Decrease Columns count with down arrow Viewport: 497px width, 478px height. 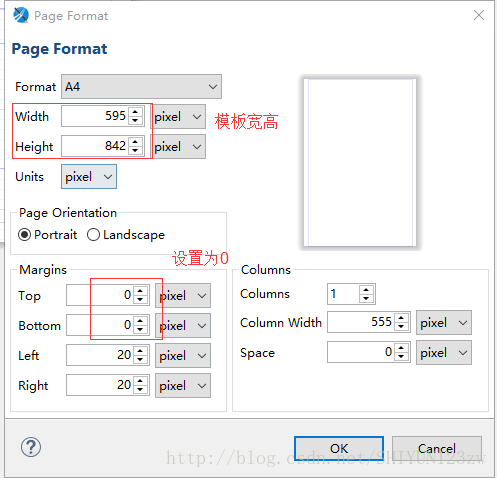tap(366, 298)
